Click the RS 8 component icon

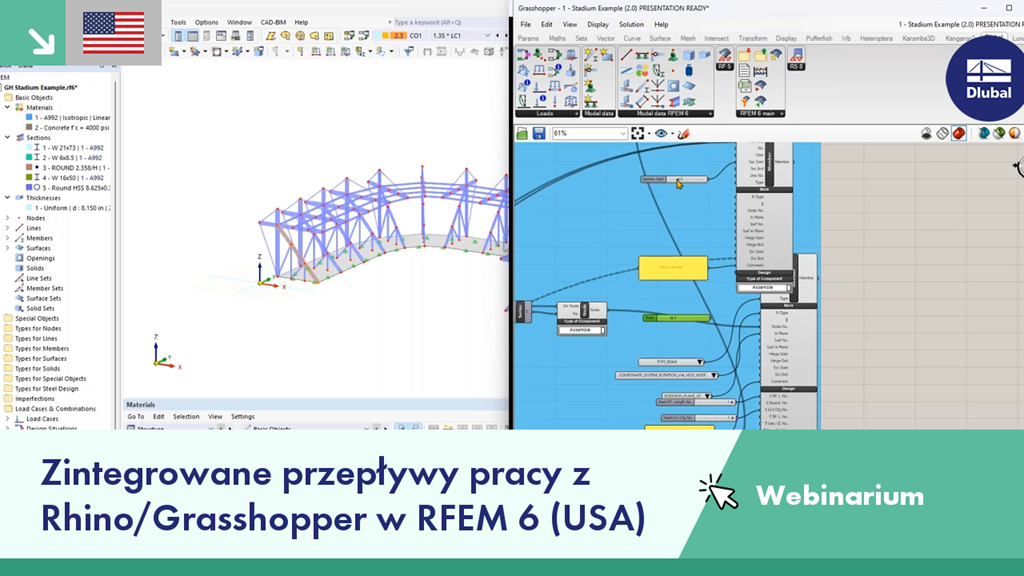[x=795, y=58]
